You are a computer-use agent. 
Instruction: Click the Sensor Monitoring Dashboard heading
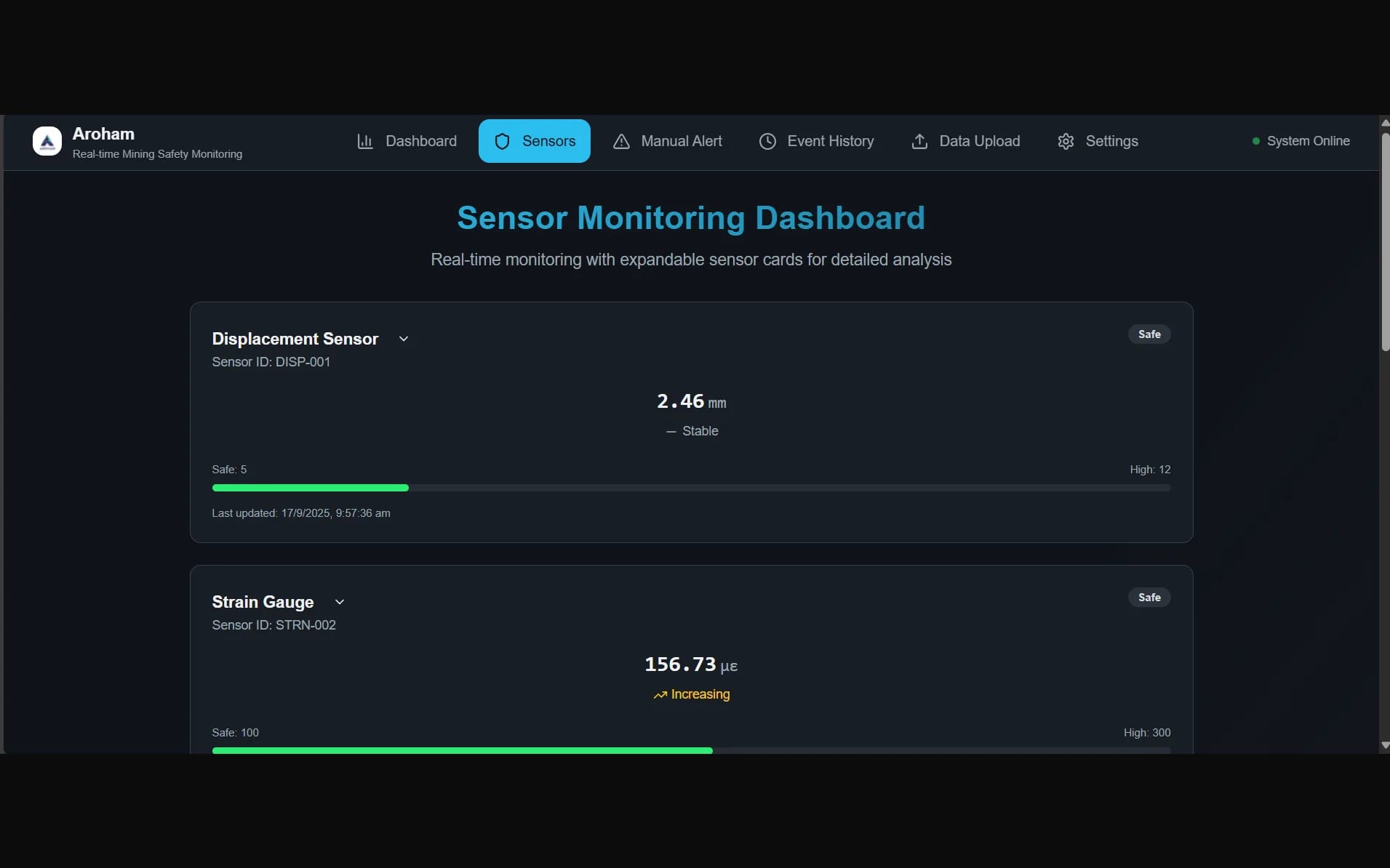click(x=691, y=218)
